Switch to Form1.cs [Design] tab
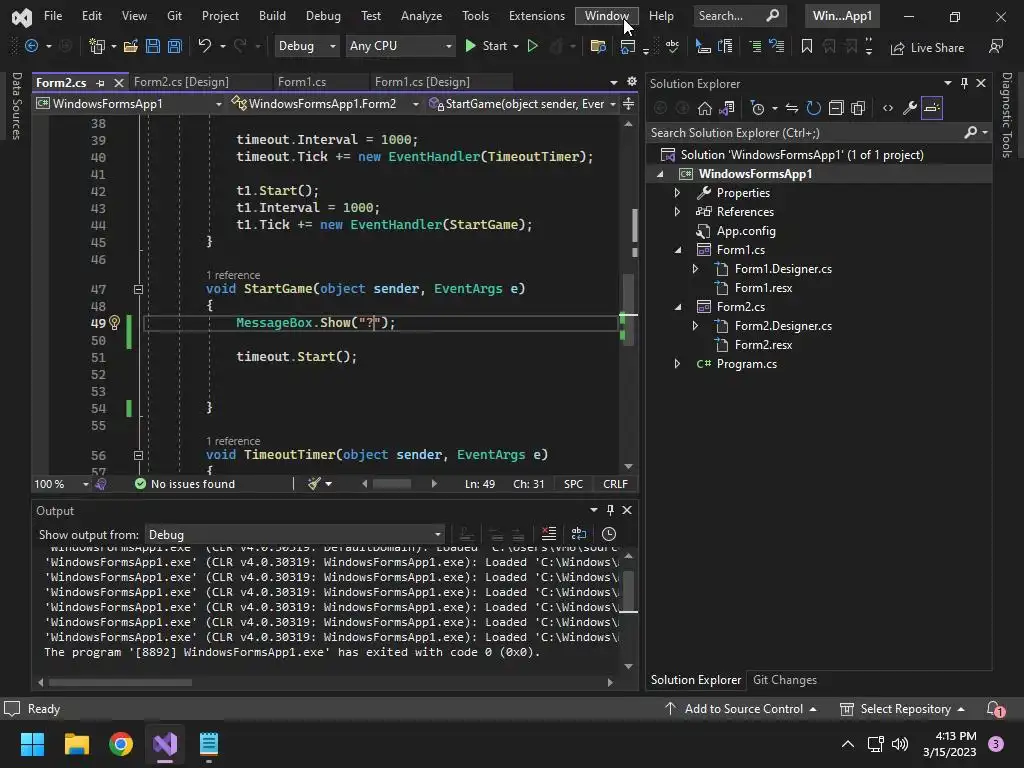 coord(422,82)
